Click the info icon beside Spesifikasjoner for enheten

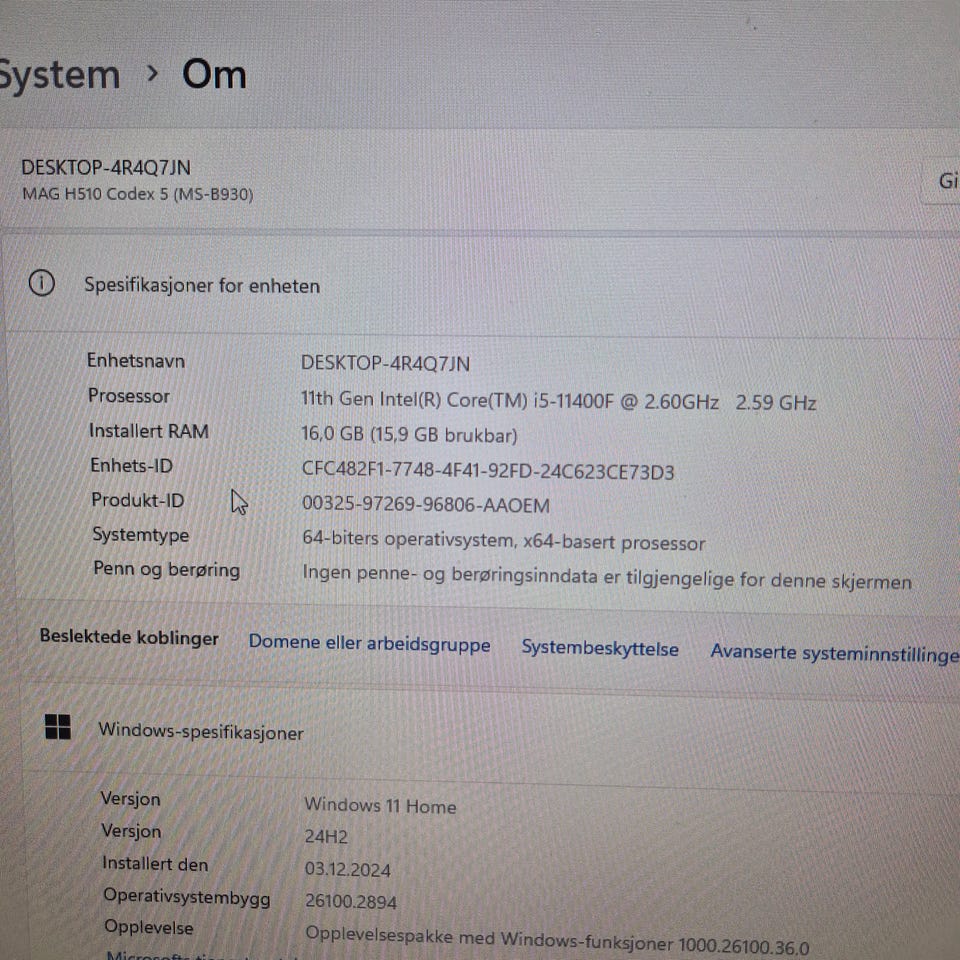pos(42,283)
